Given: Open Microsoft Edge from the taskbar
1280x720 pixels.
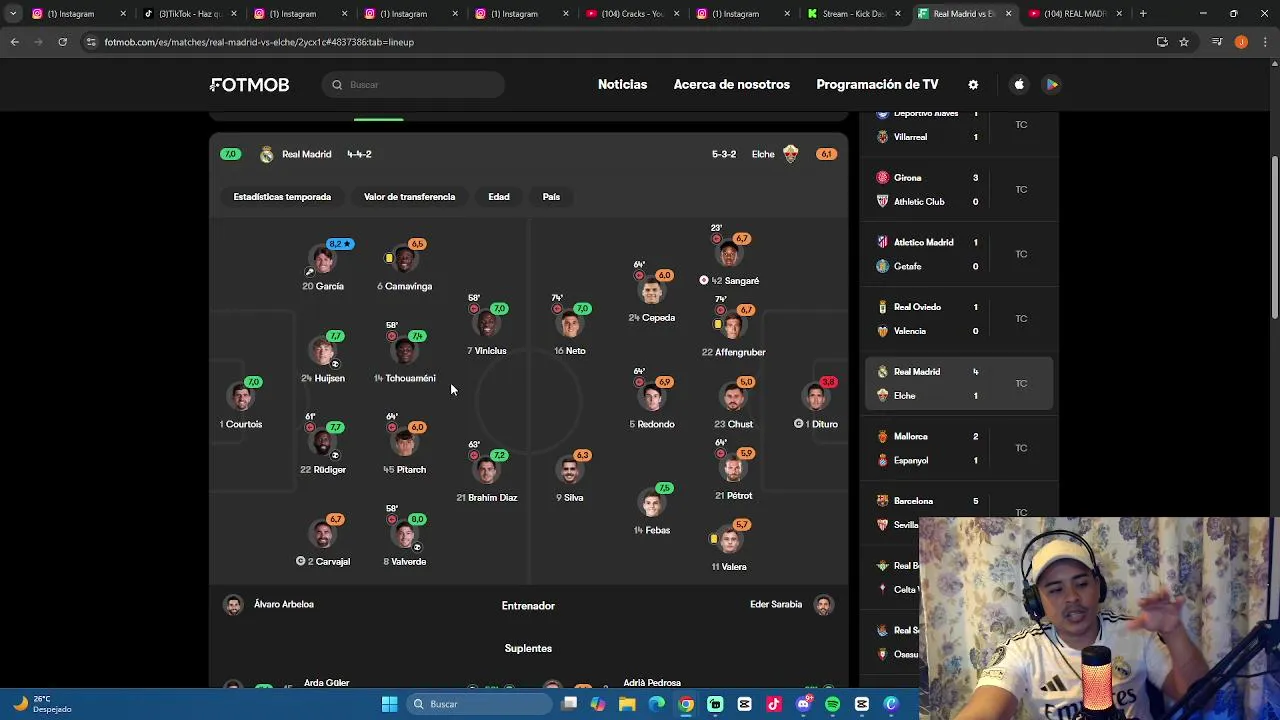Looking at the screenshot, I should (x=656, y=704).
